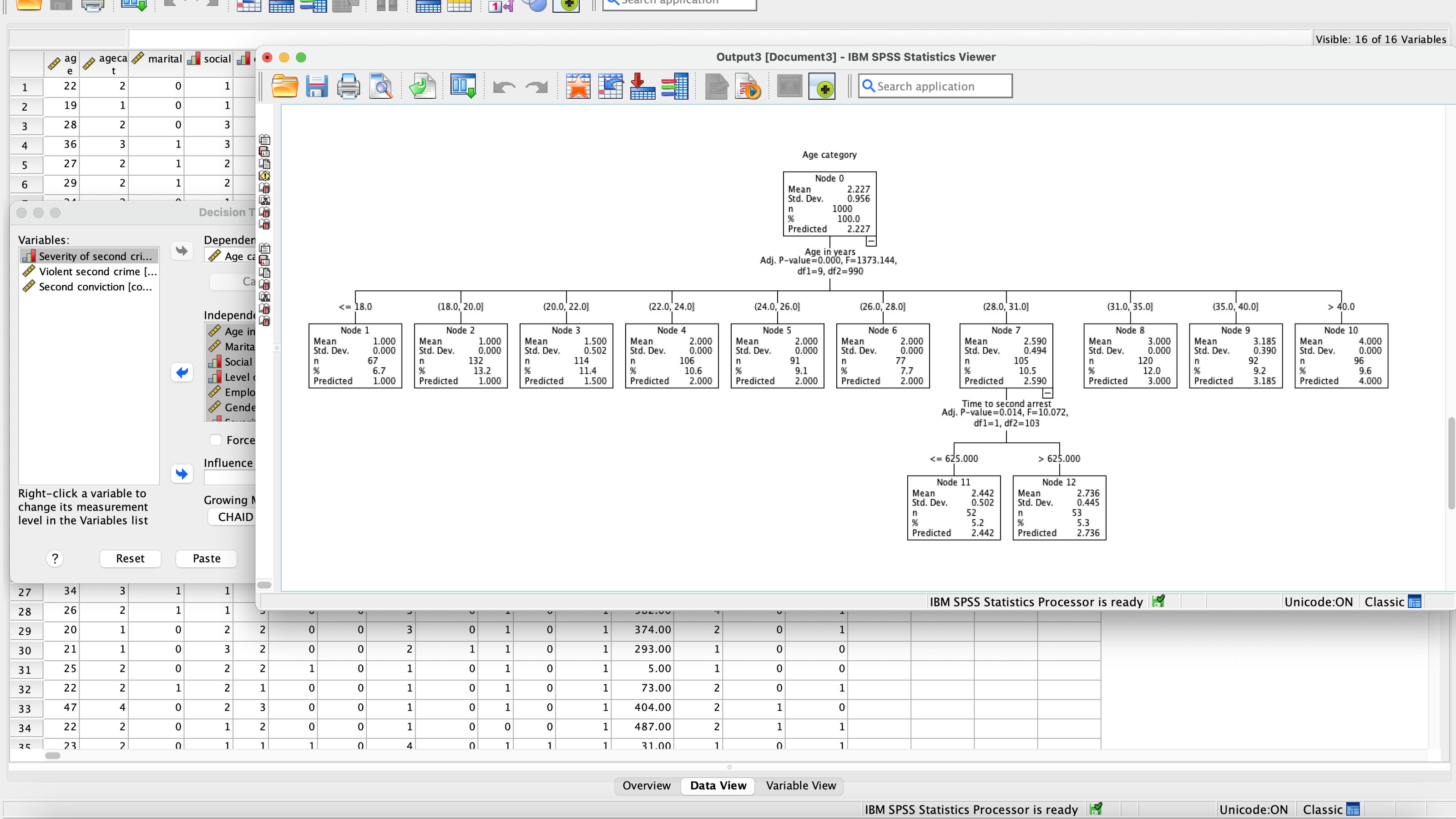Screen dimensions: 1456x819
Task: Select 'Severity of second cri...' in the Variables list
Action: point(89,256)
